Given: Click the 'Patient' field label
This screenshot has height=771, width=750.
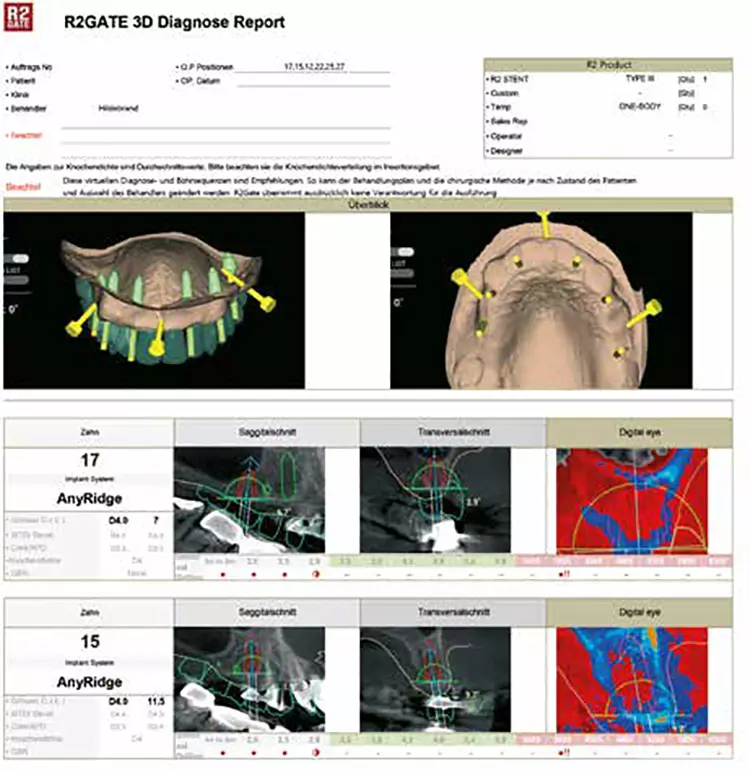Looking at the screenshot, I should coord(23,81).
